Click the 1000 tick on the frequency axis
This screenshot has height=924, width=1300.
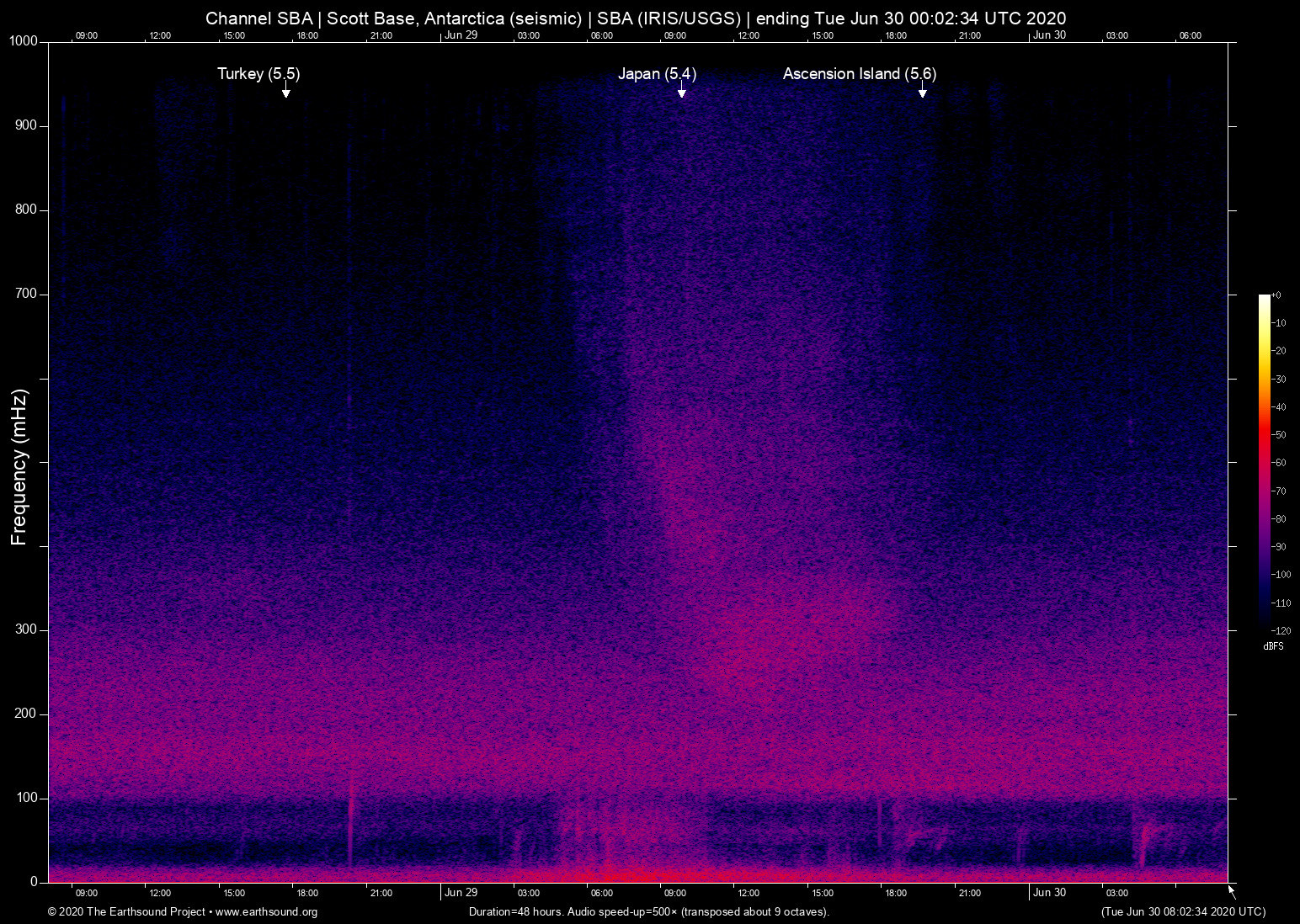point(24,41)
